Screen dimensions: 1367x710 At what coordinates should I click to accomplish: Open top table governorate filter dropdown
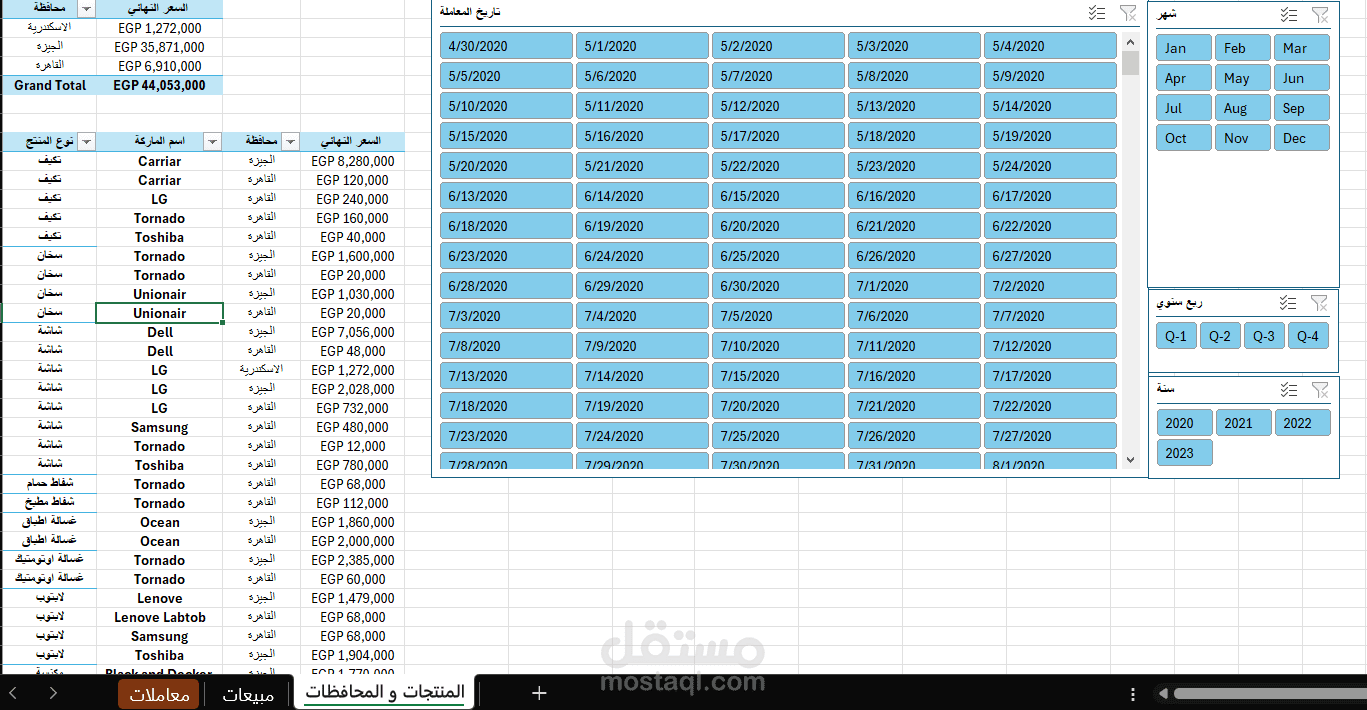[x=86, y=9]
